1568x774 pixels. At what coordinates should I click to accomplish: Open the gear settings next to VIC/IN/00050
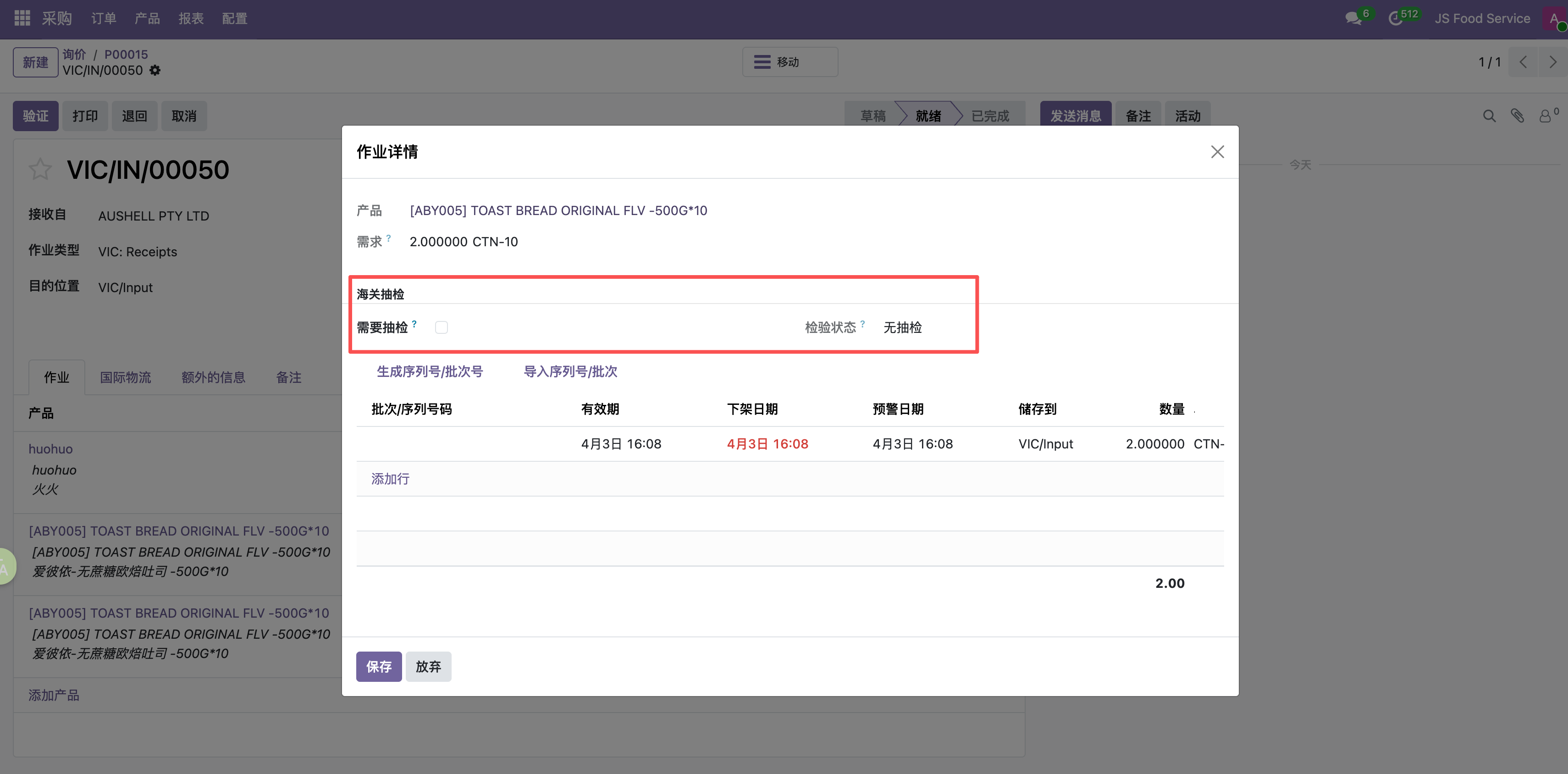point(155,70)
